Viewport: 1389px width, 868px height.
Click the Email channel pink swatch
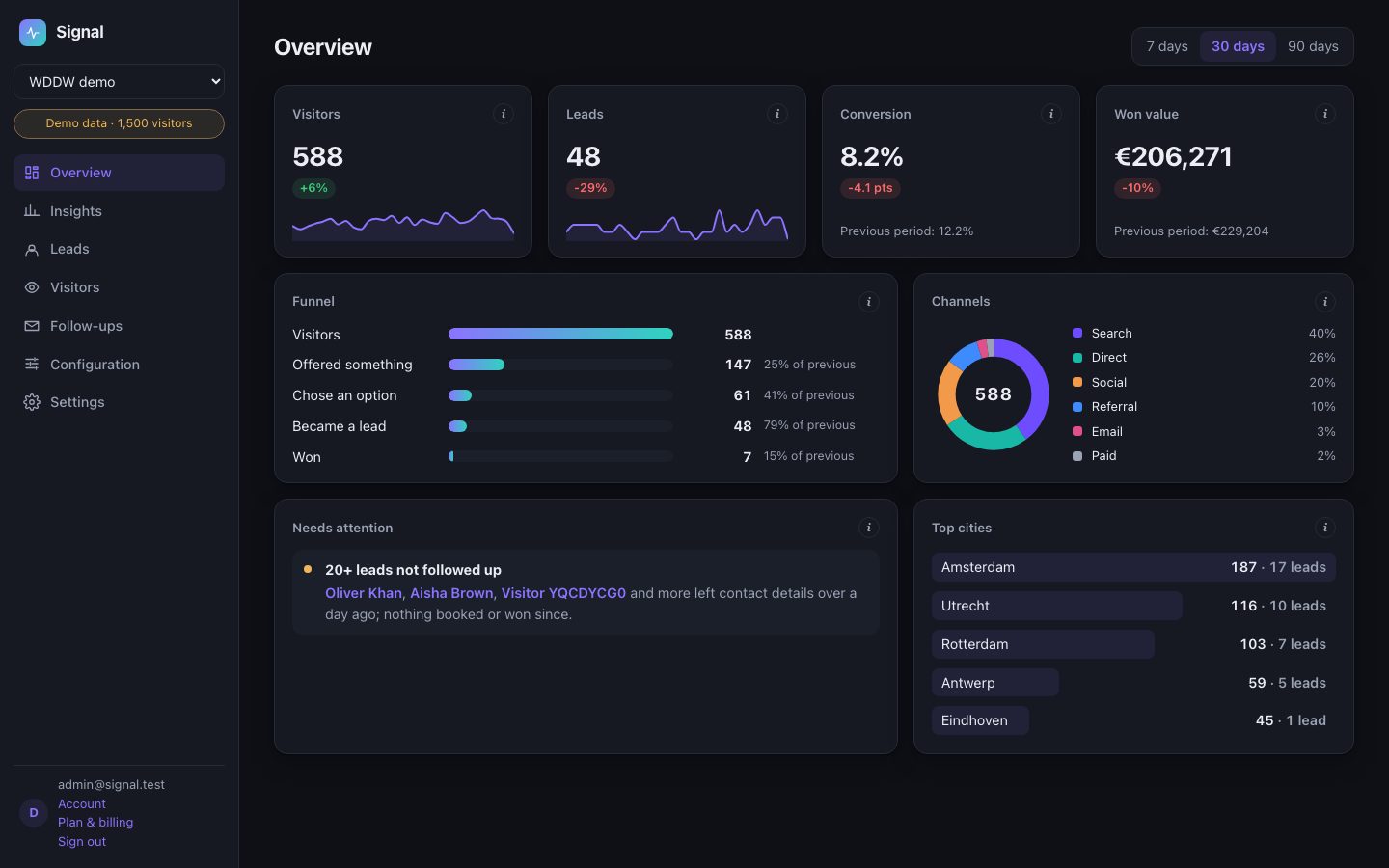[x=1077, y=431]
